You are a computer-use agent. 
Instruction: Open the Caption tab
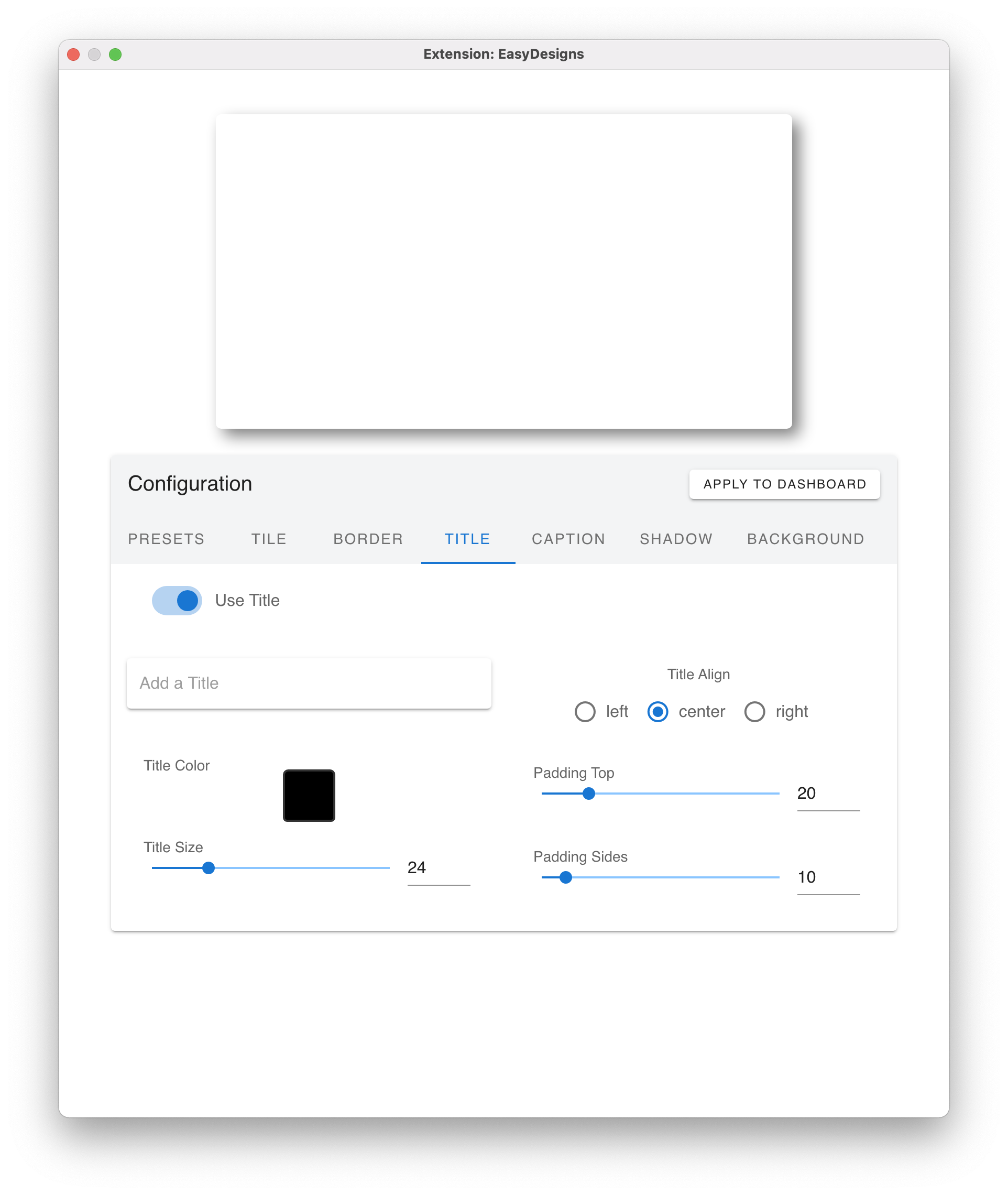pos(568,539)
